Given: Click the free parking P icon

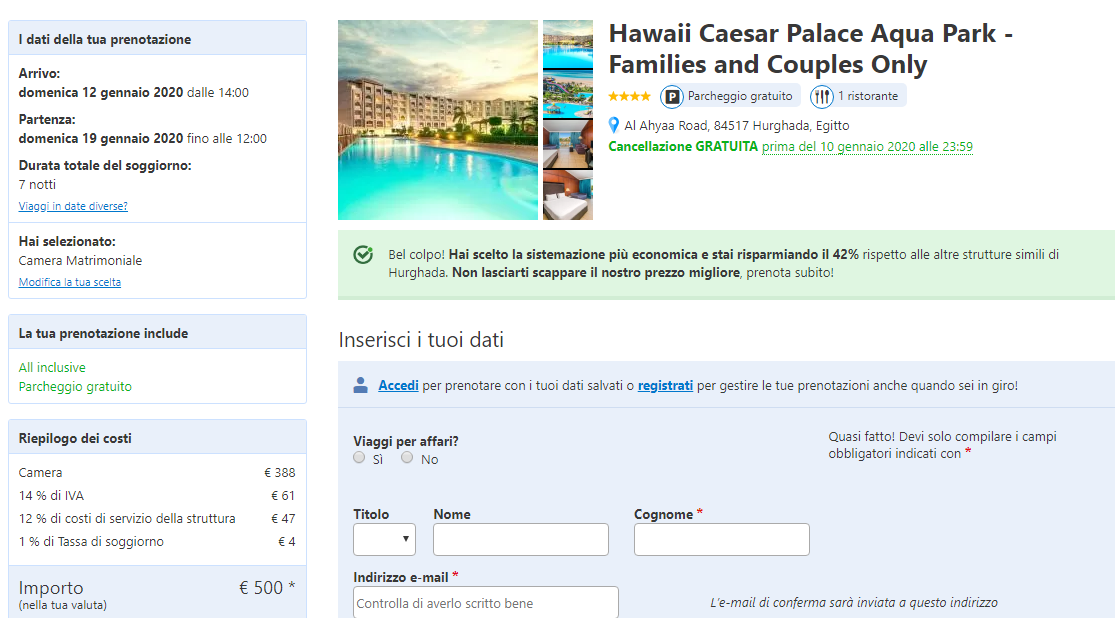Looking at the screenshot, I should (x=671, y=96).
